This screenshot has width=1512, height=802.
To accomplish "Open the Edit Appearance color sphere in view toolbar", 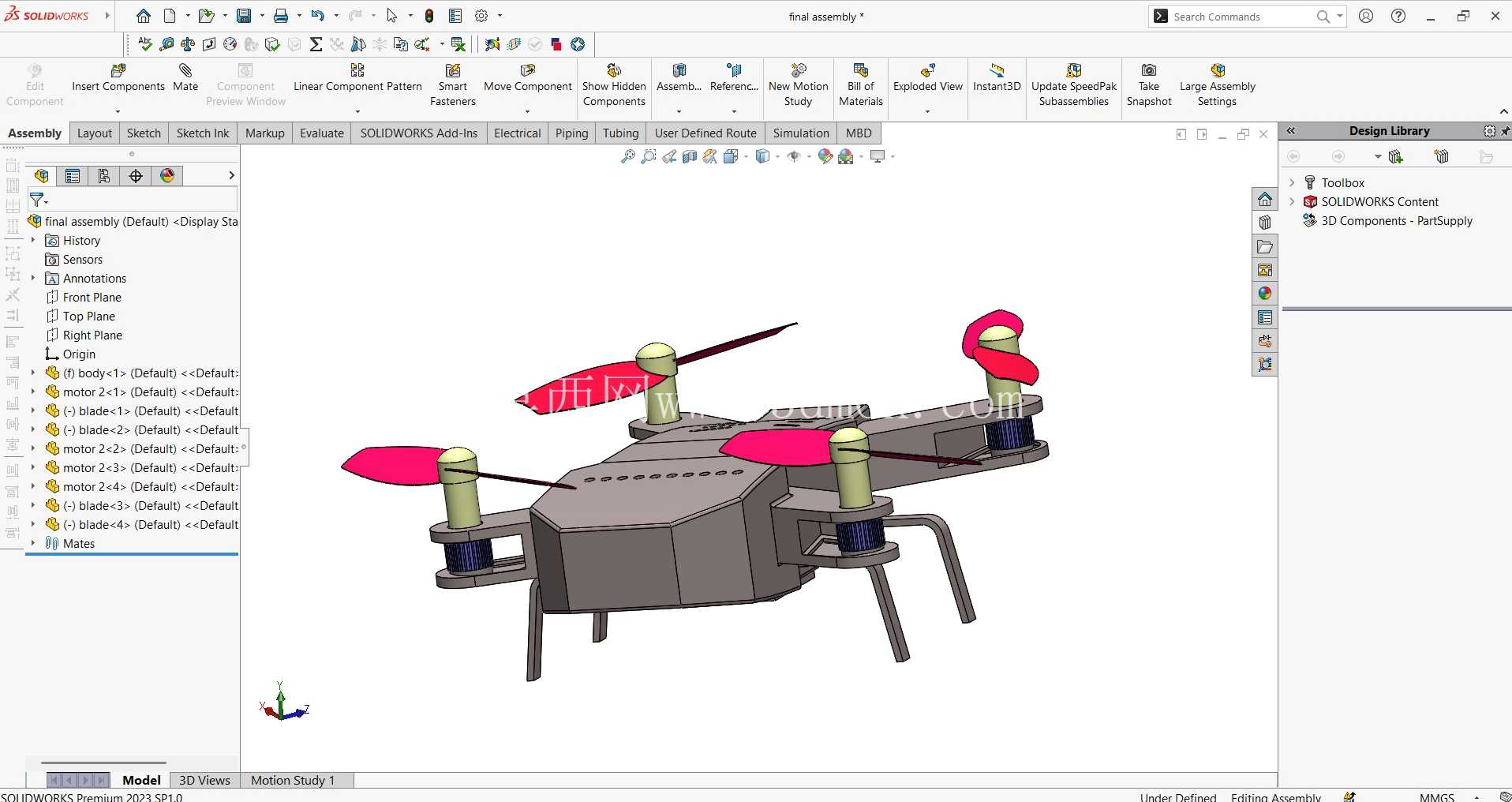I will pyautogui.click(x=825, y=156).
